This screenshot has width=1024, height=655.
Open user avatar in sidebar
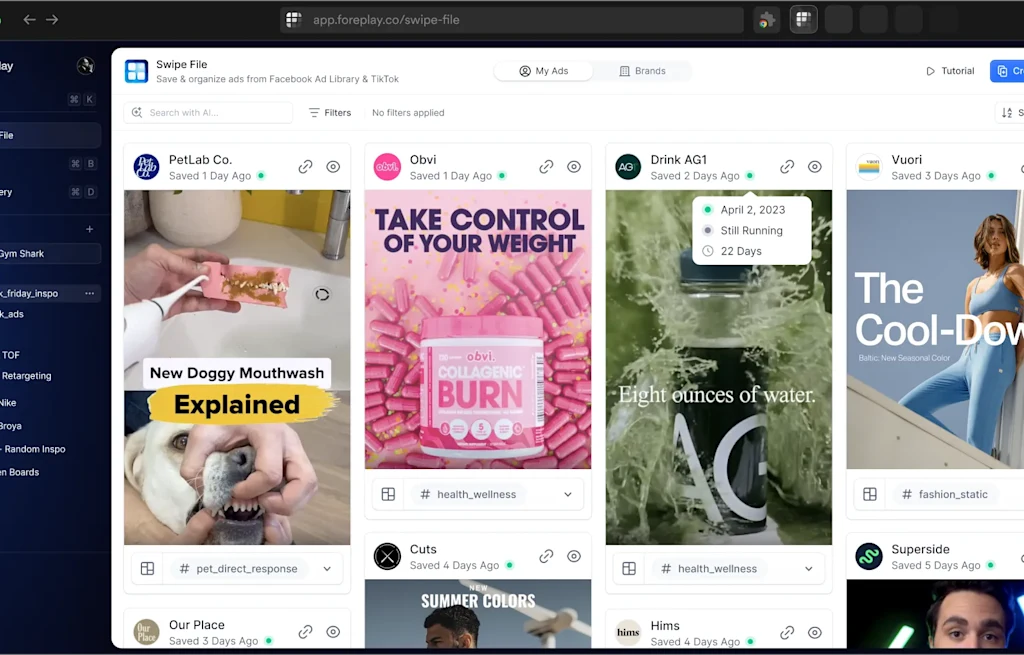[86, 66]
